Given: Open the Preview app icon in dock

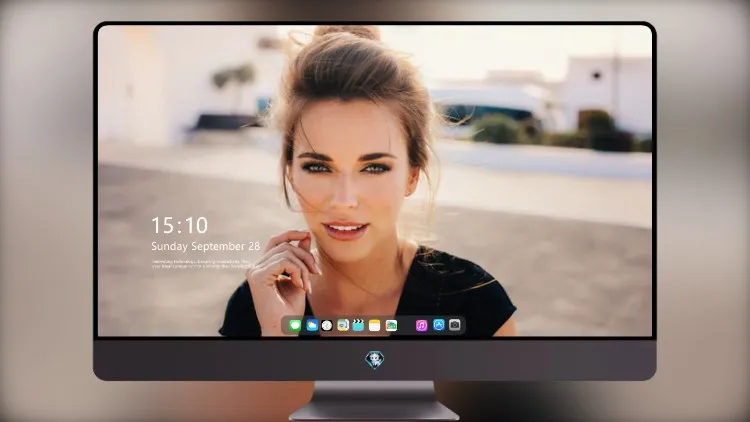Looking at the screenshot, I should [343, 325].
